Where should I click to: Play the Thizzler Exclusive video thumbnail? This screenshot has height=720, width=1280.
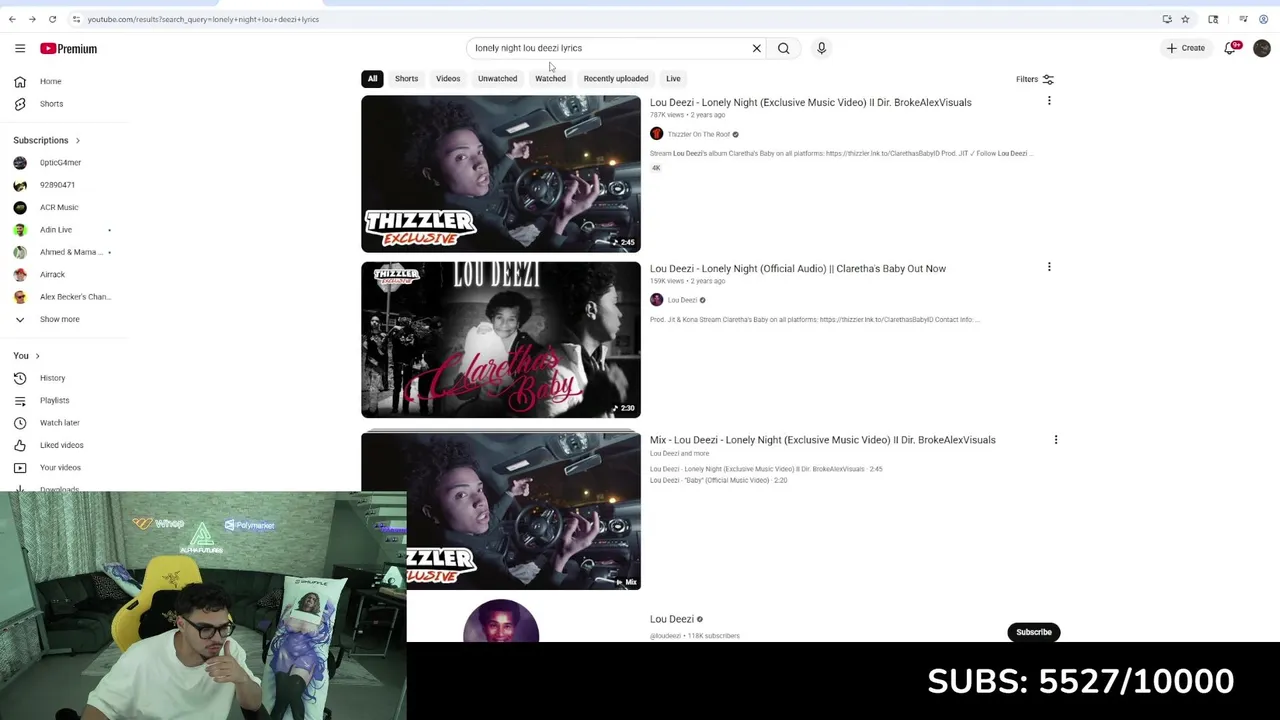pyautogui.click(x=501, y=174)
